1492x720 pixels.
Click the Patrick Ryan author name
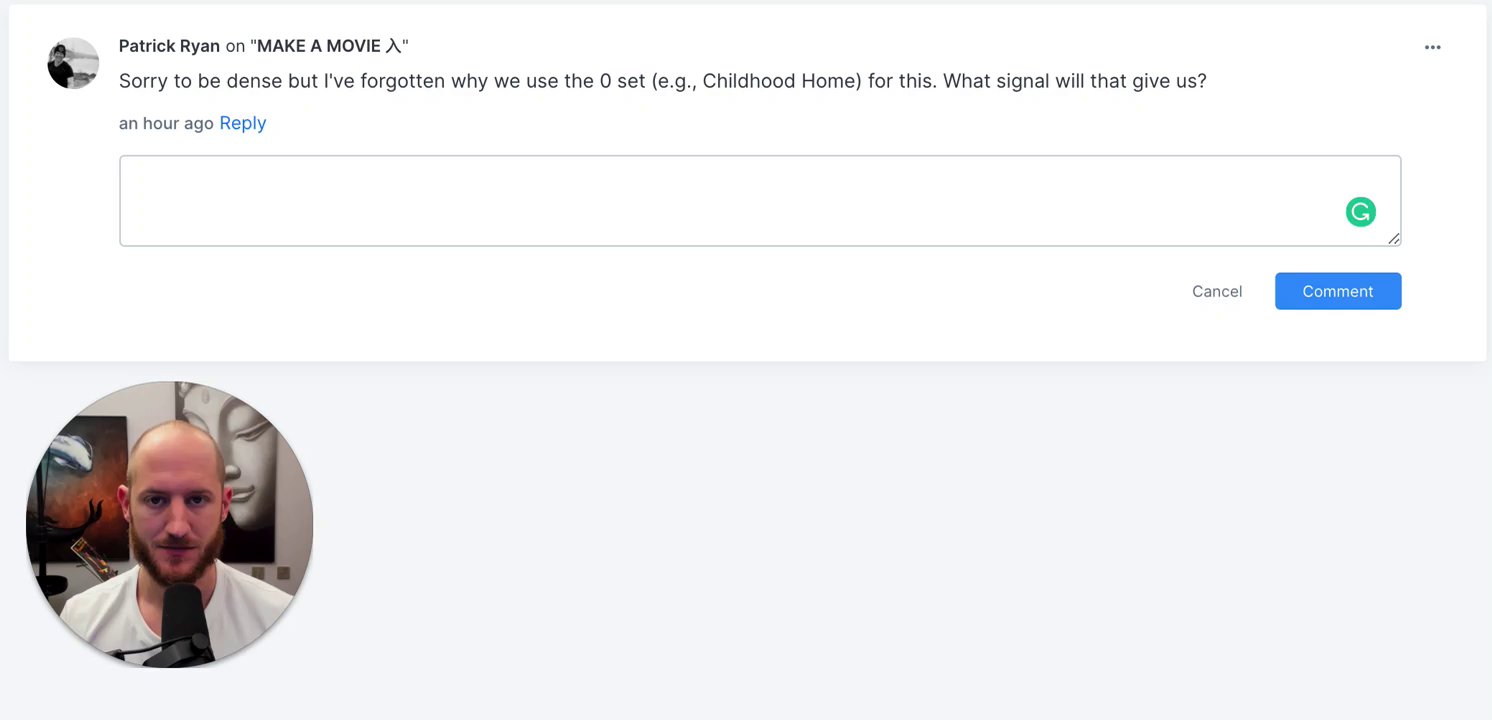tap(169, 46)
